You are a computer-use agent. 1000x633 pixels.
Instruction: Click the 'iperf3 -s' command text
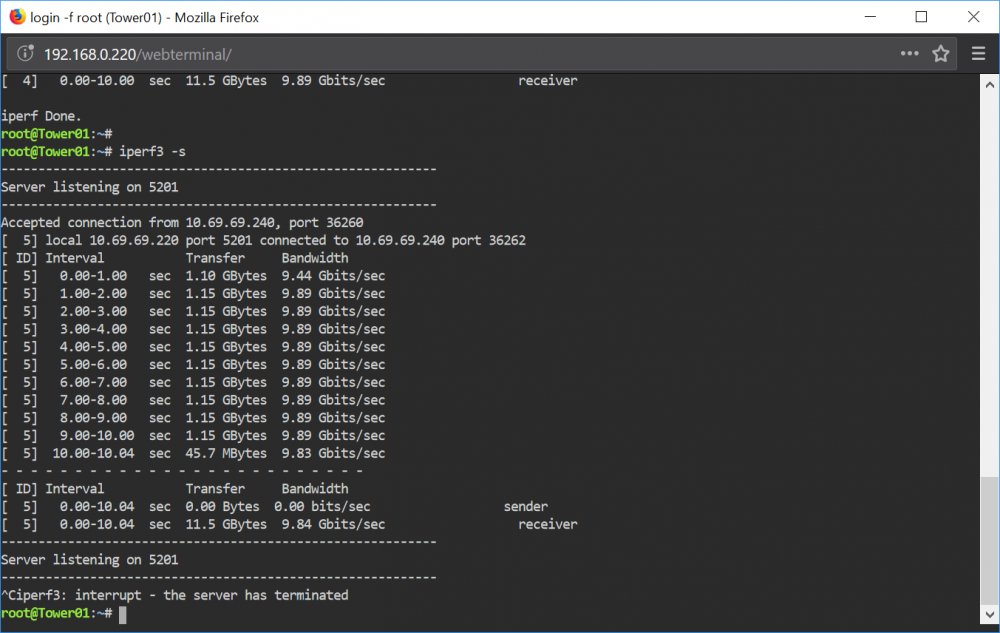point(152,152)
